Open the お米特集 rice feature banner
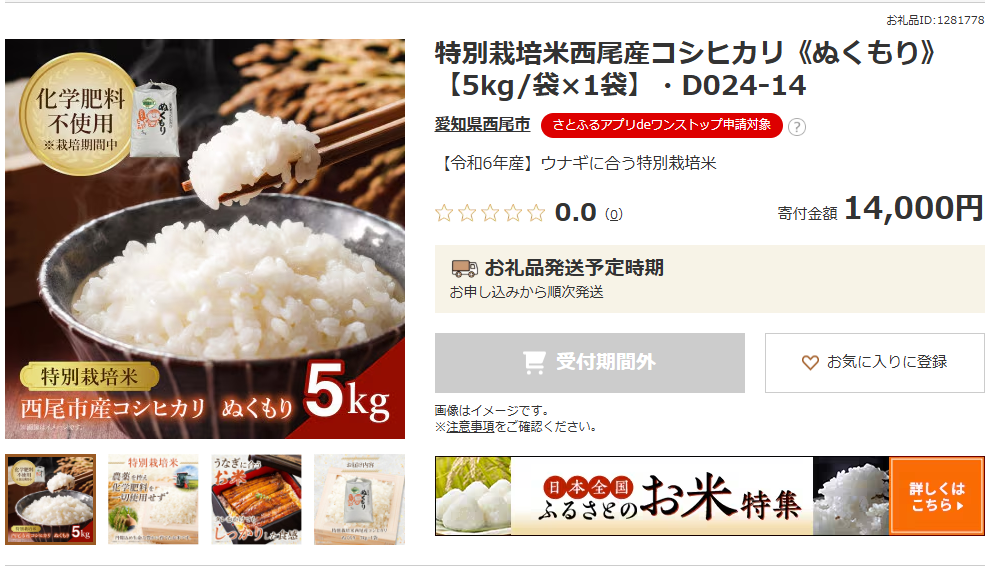The width and height of the screenshot is (992, 568). tap(709, 496)
